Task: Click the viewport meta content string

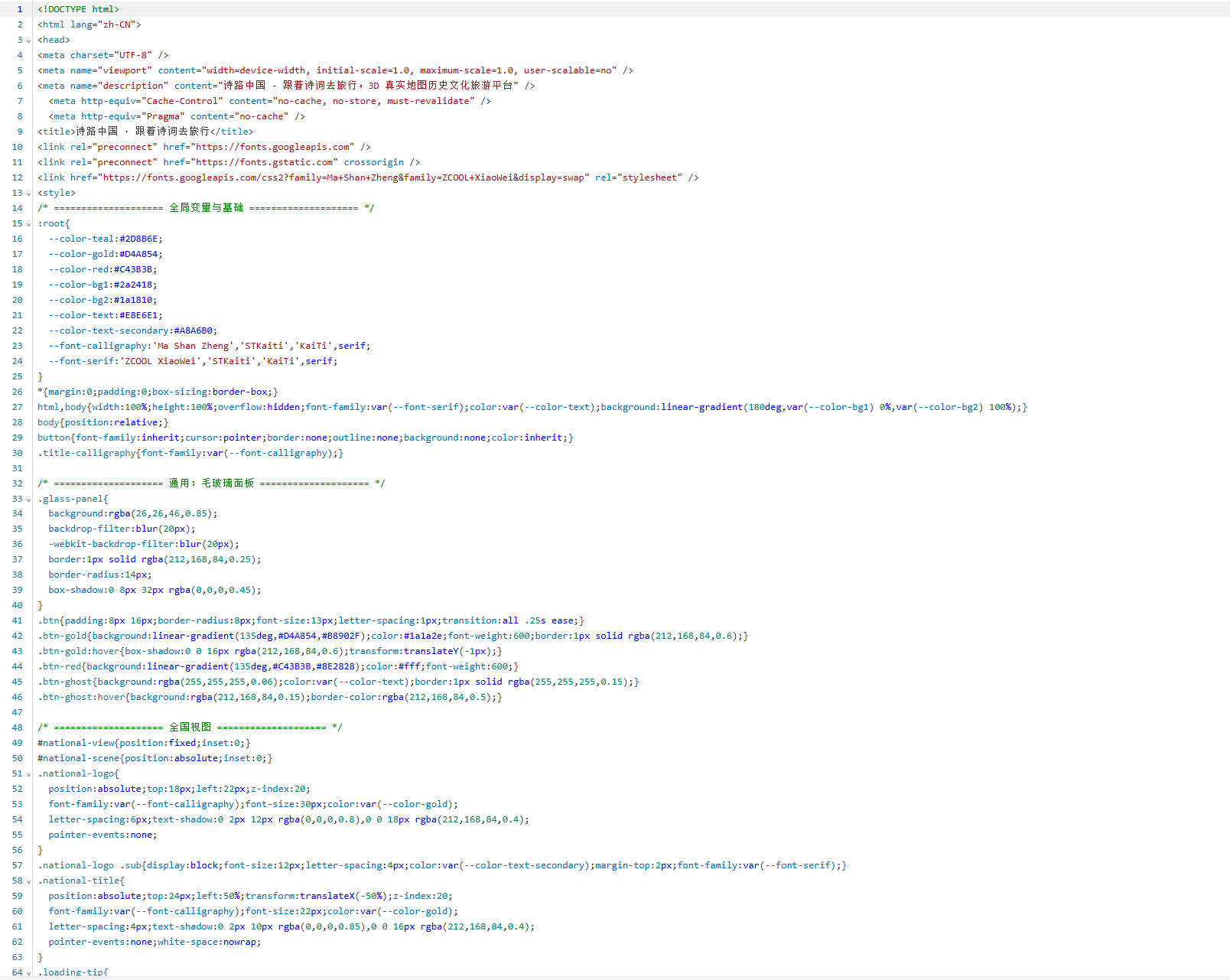Action: point(409,70)
